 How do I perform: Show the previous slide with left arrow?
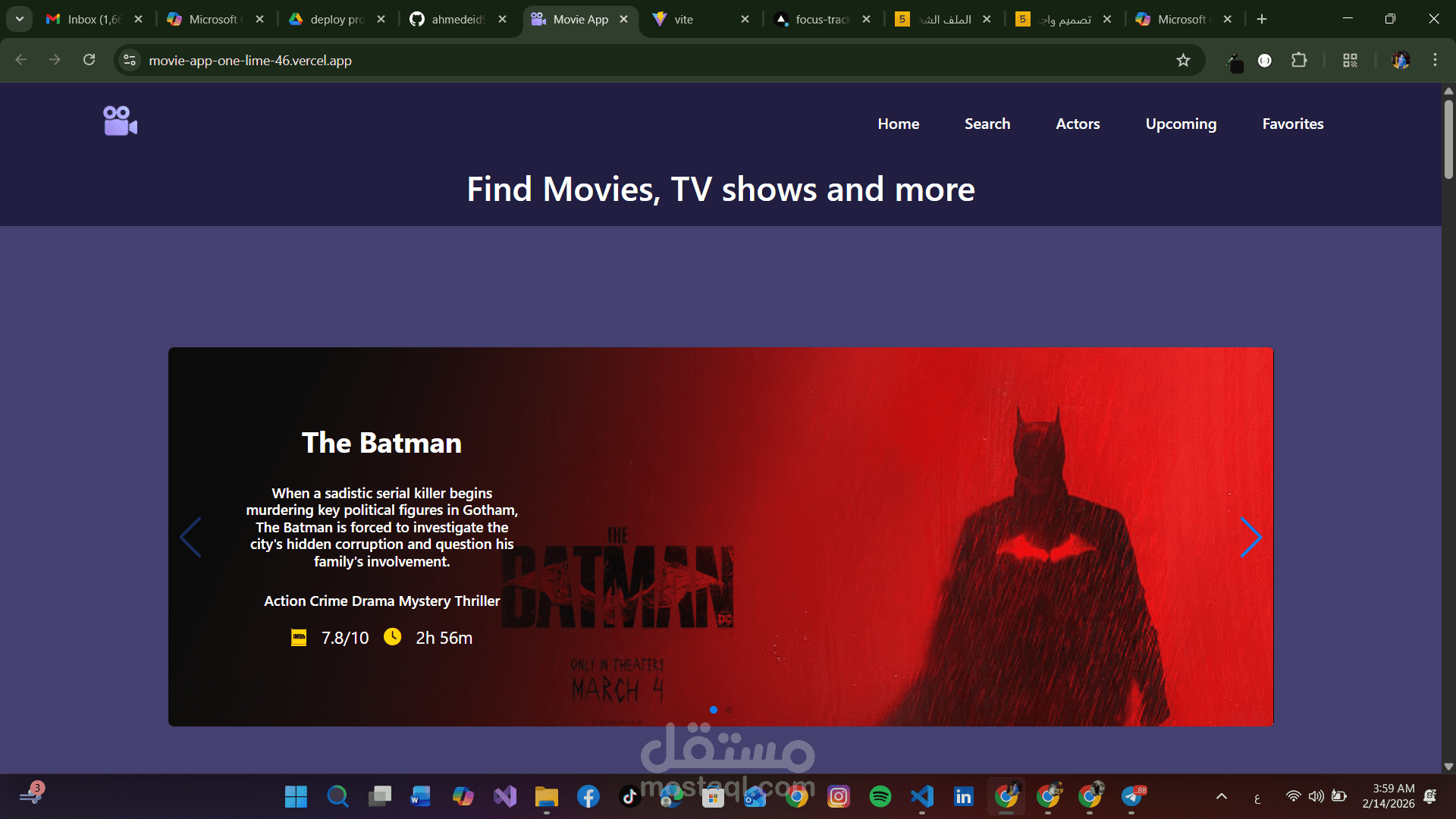(x=190, y=537)
